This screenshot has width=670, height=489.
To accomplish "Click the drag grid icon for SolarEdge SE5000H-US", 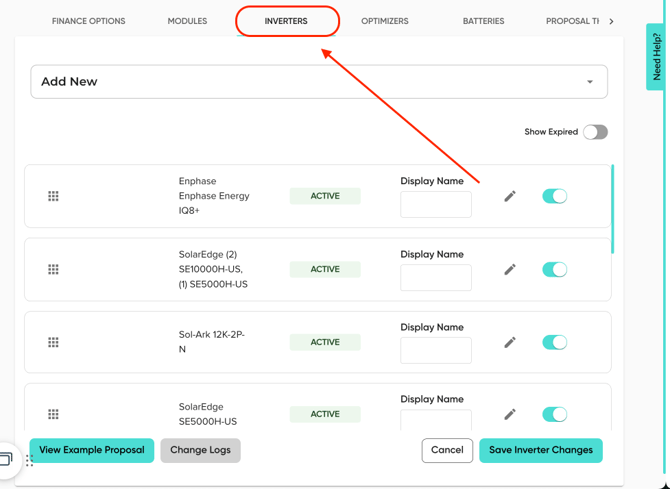I will click(54, 414).
